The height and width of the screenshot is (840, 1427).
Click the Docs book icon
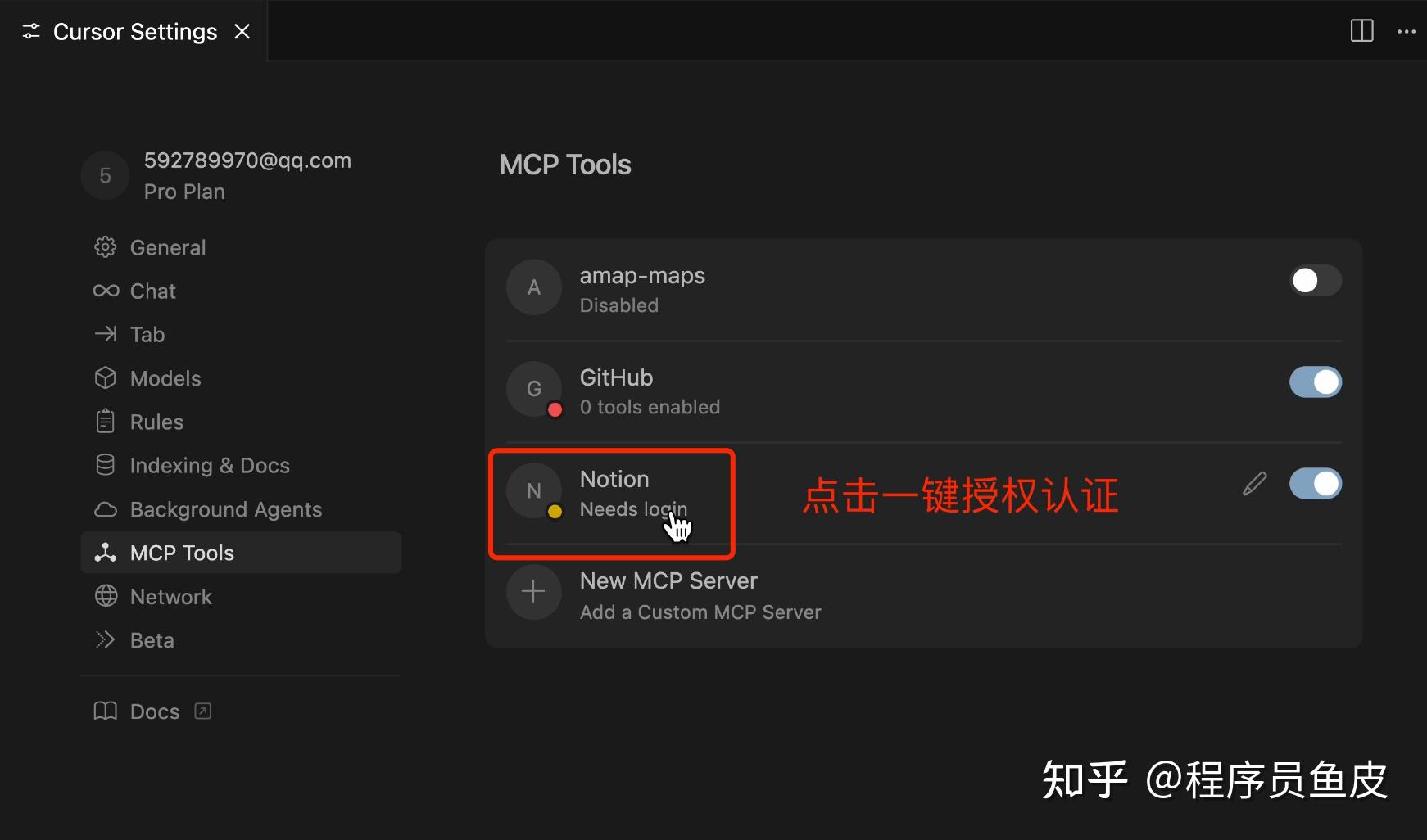(106, 711)
